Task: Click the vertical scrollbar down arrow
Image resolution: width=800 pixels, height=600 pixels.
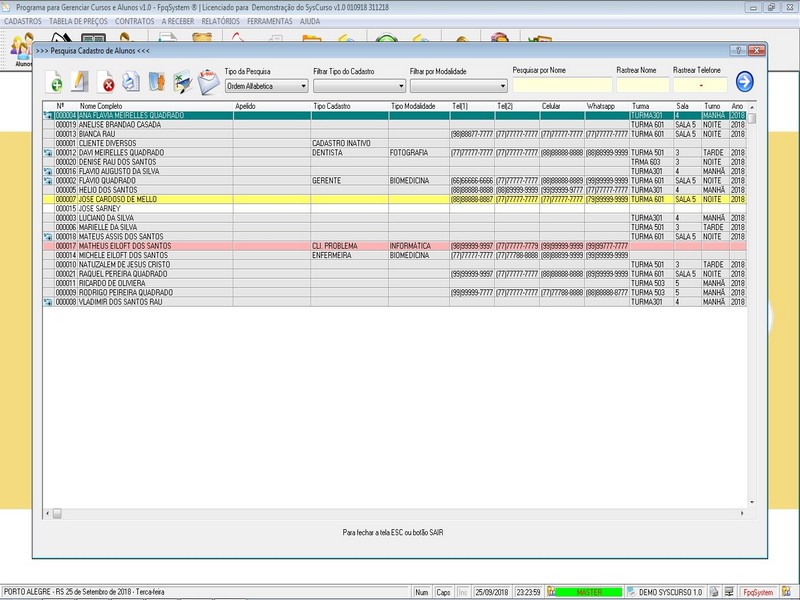Action: click(752, 503)
